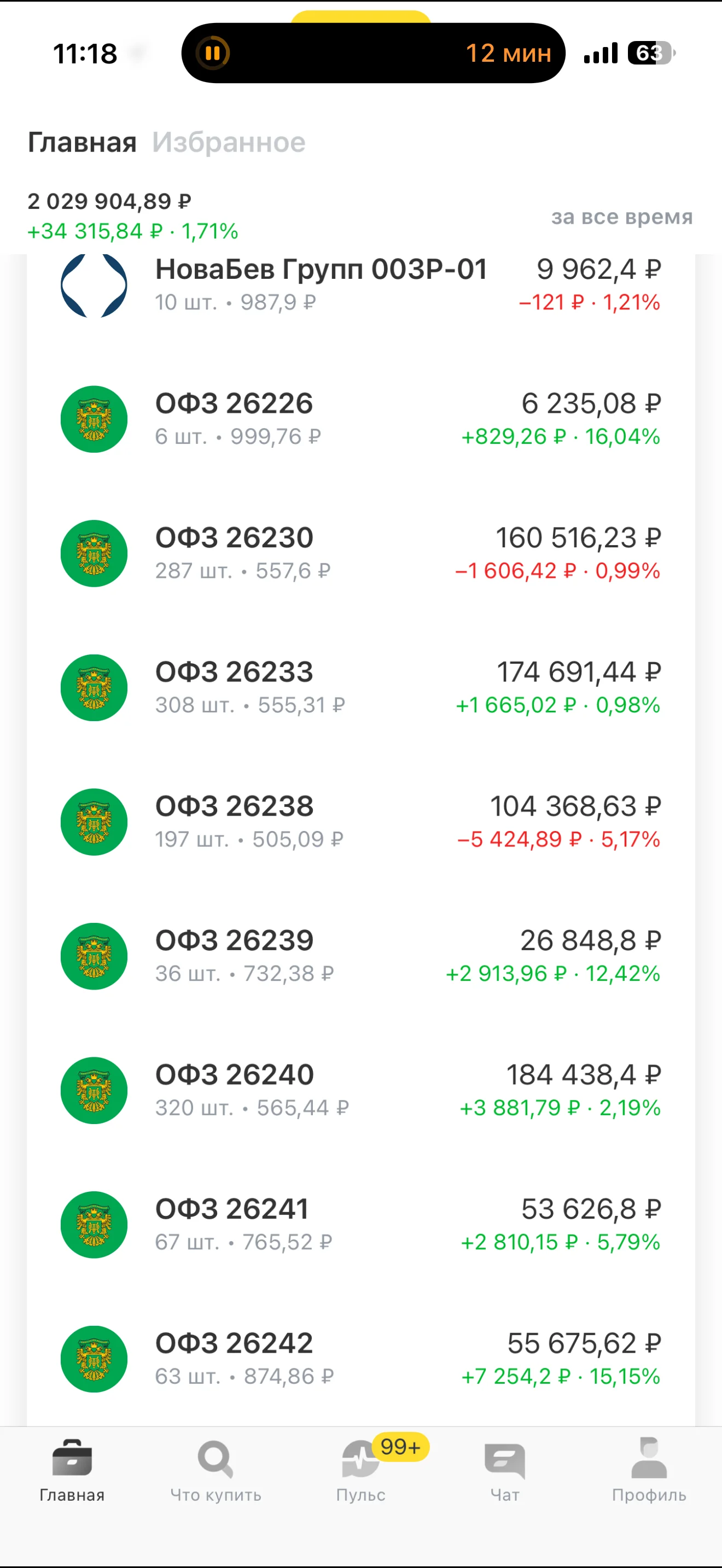This screenshot has width=722, height=1568.
Task: Open the ОФЗ 26241 bond row
Action: tap(361, 1225)
